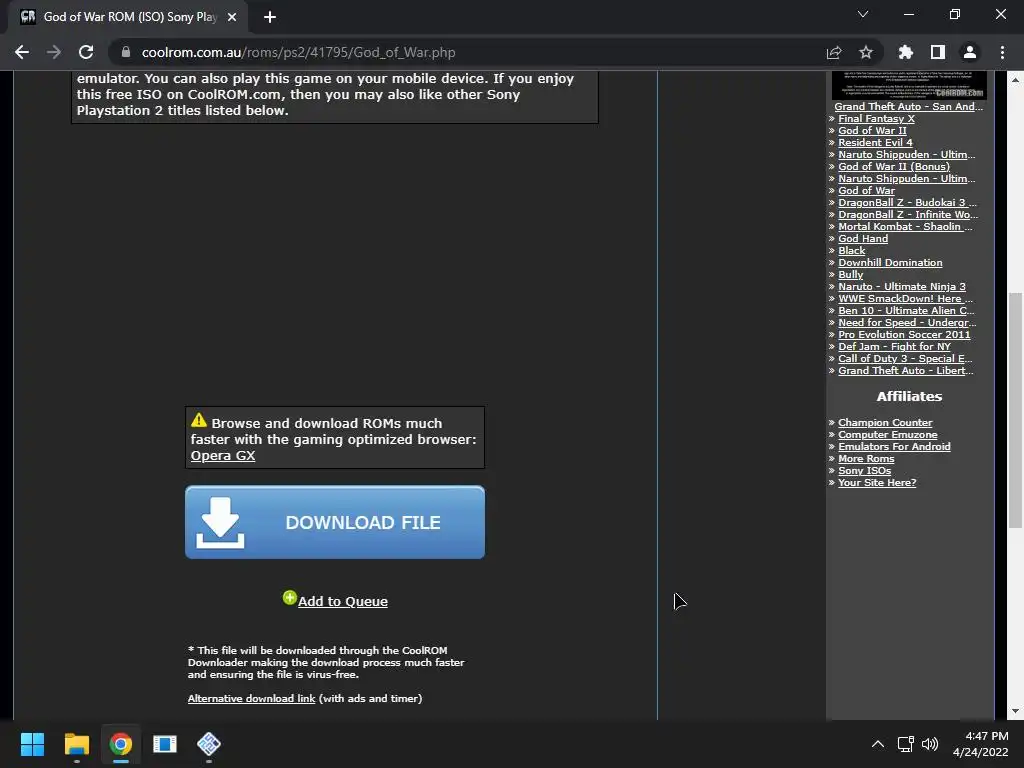Open the volume speaker tray icon

click(930, 744)
